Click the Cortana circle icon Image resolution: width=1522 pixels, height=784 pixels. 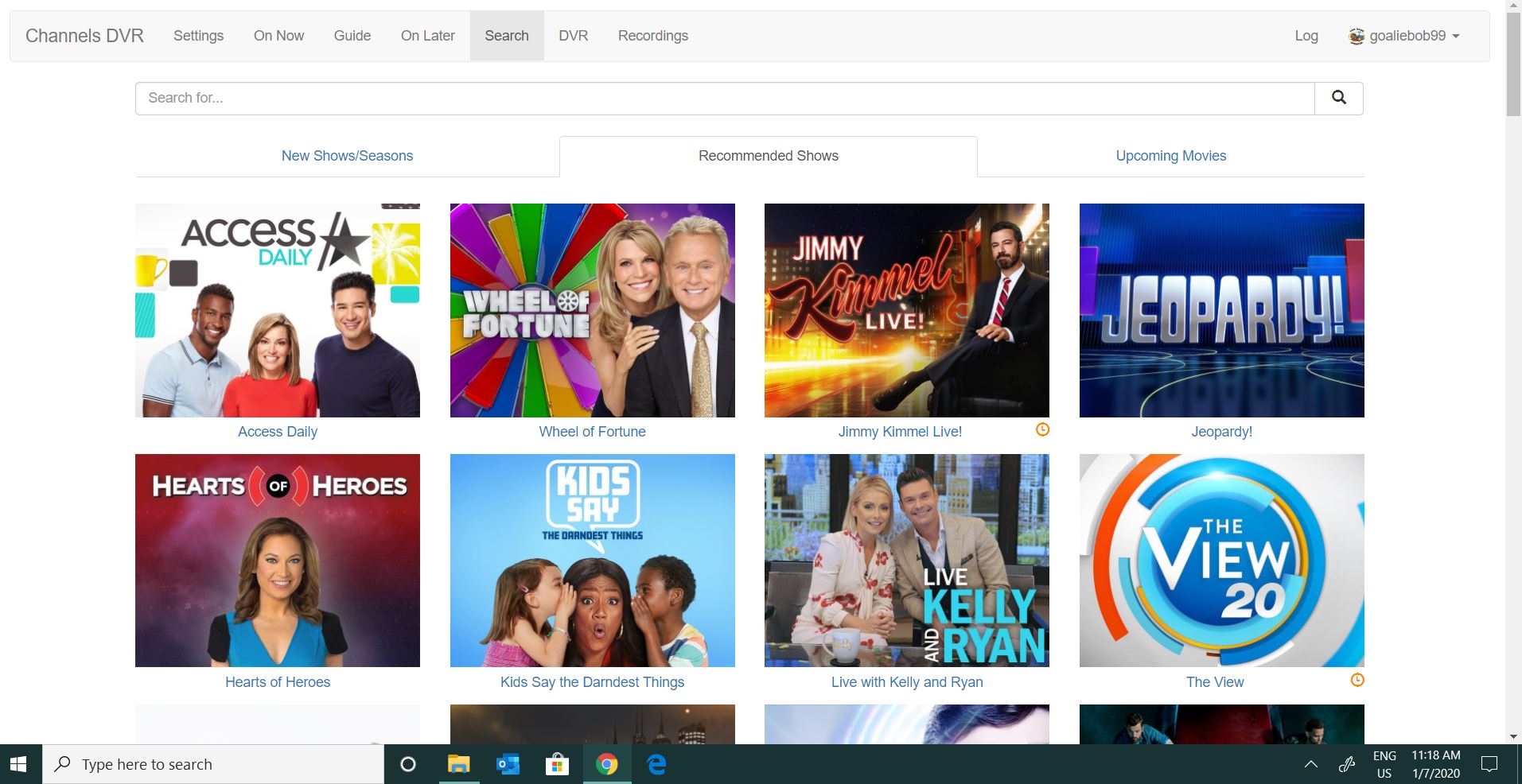point(408,765)
